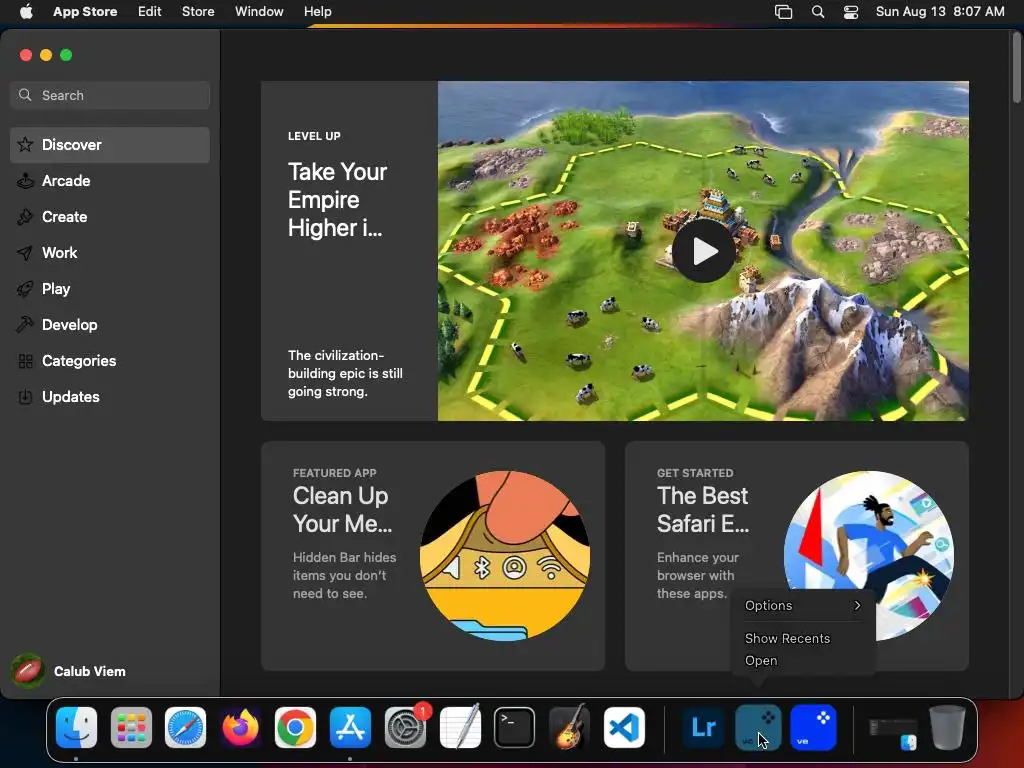Viewport: 1024px width, 768px height.
Task: Open Control Center in menu bar
Action: (x=851, y=12)
